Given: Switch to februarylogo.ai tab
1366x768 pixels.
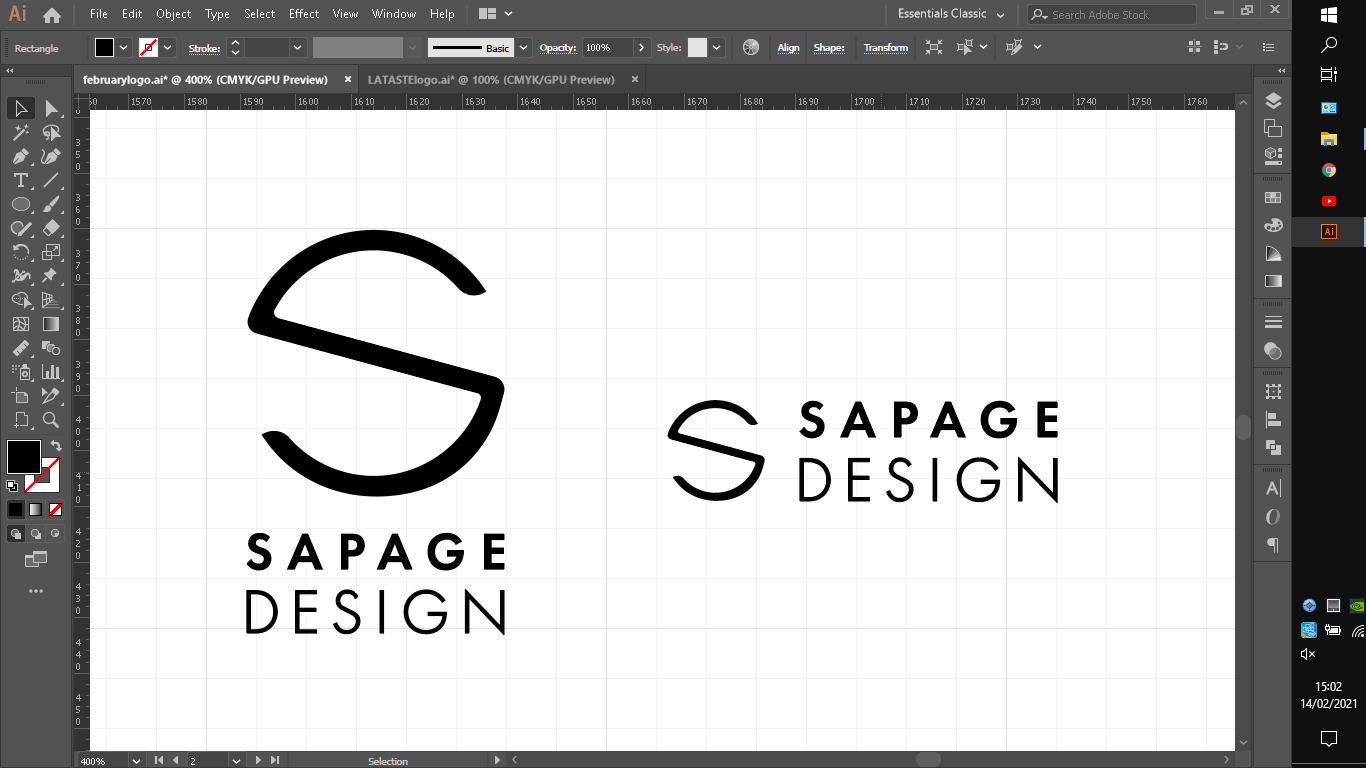Looking at the screenshot, I should (x=205, y=79).
